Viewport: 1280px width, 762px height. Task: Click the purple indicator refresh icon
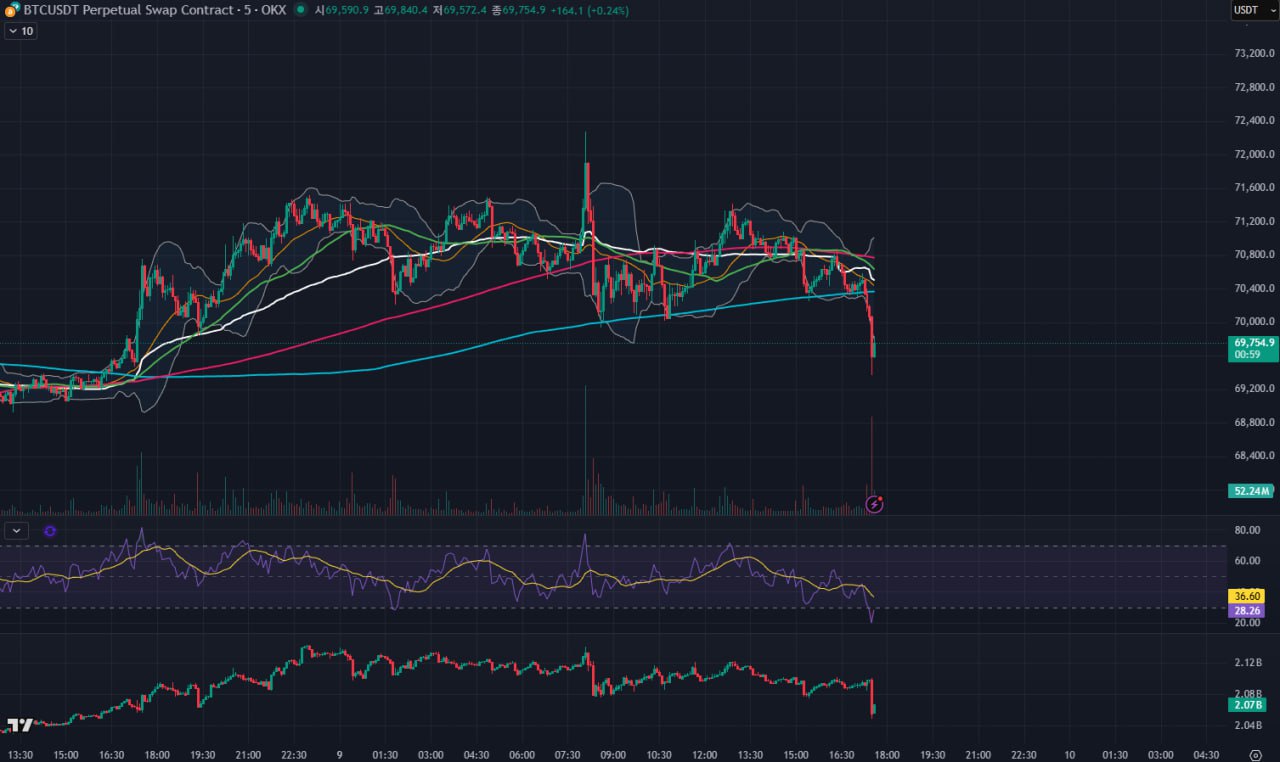(x=50, y=532)
